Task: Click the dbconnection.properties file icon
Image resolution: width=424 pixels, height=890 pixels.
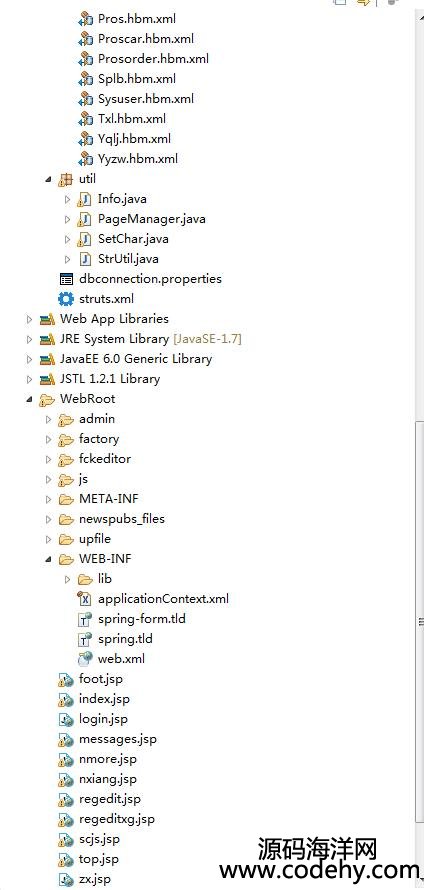Action: (x=66, y=279)
